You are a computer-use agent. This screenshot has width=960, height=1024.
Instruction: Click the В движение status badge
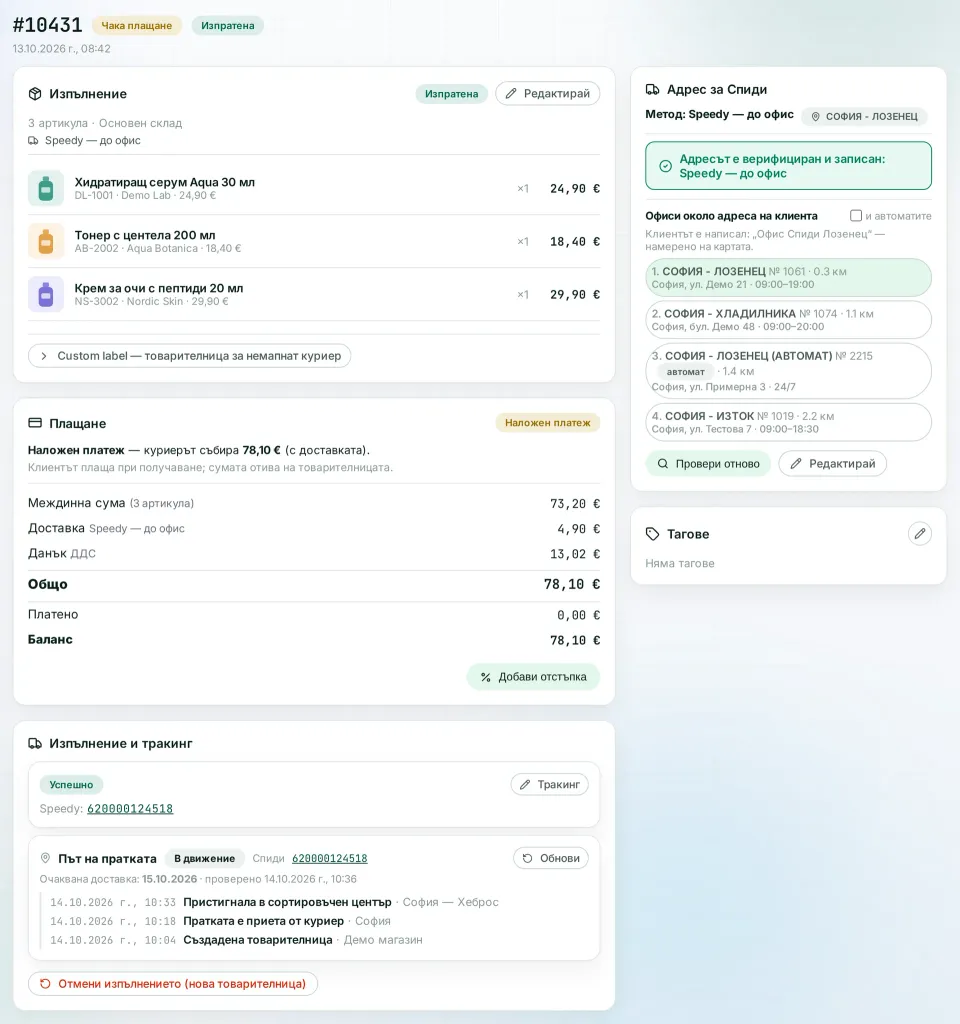coord(204,858)
